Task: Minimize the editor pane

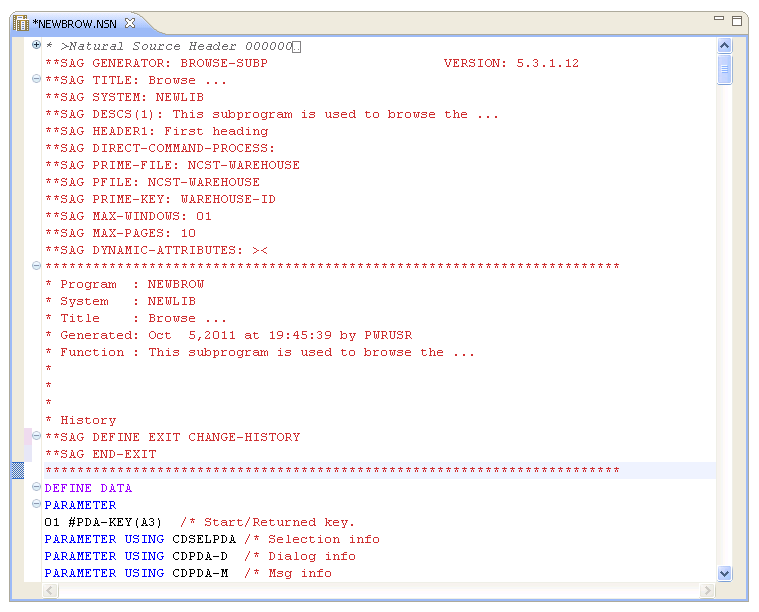Action: [719, 19]
